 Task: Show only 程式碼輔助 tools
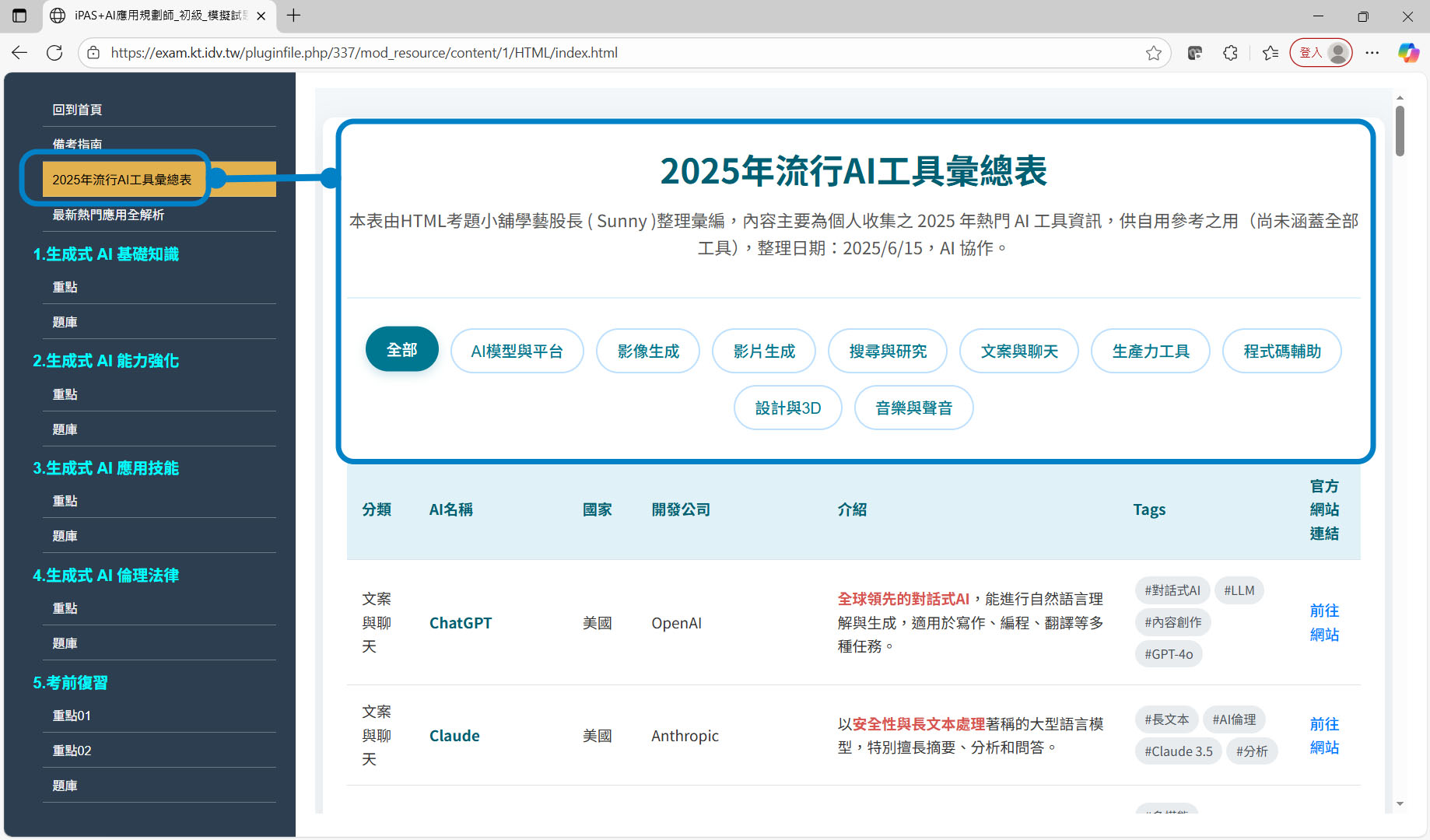[1281, 352]
